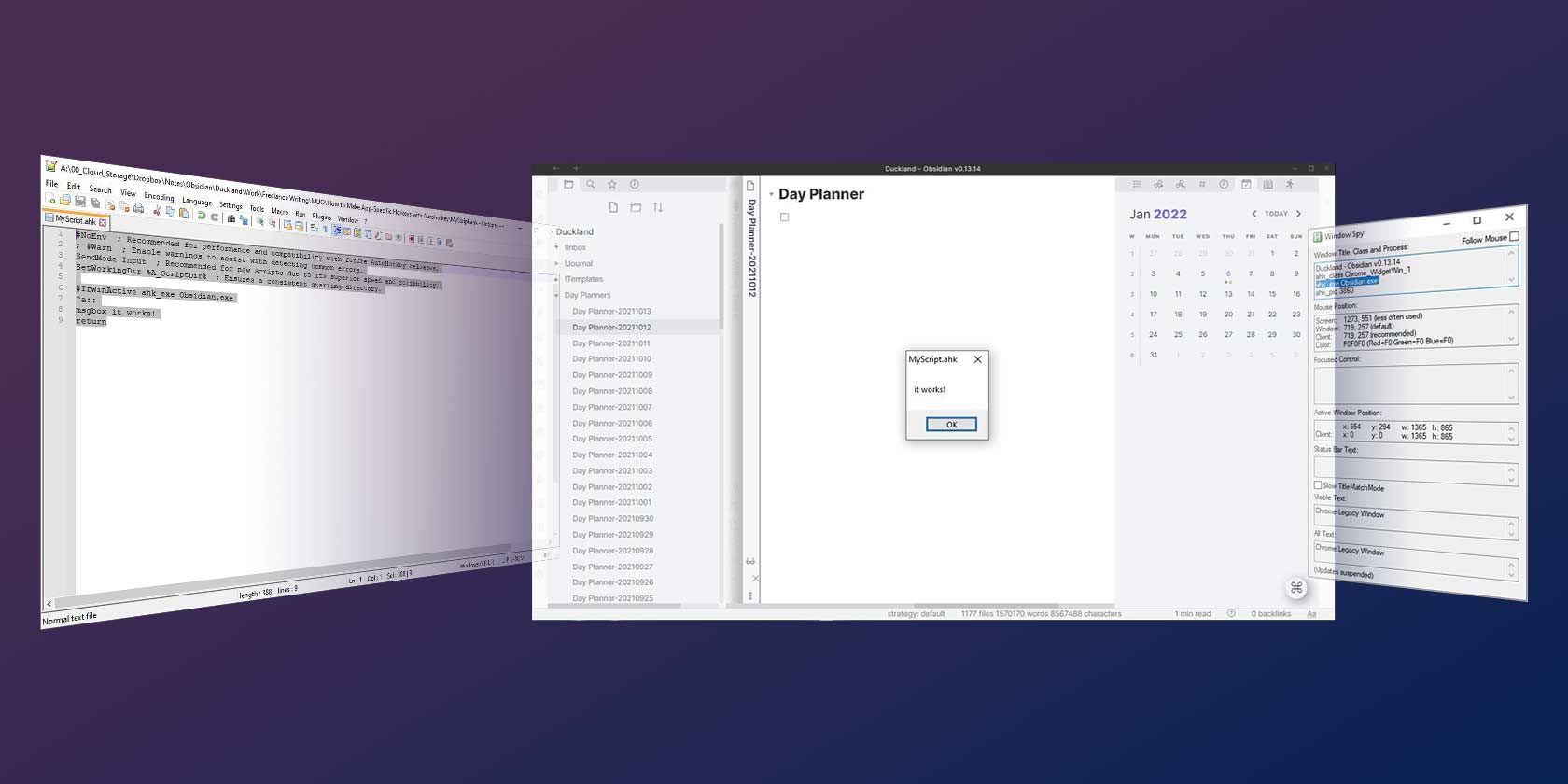Open note Day Planner-20211013
Viewport: 1568px width, 784px height.
coord(611,312)
